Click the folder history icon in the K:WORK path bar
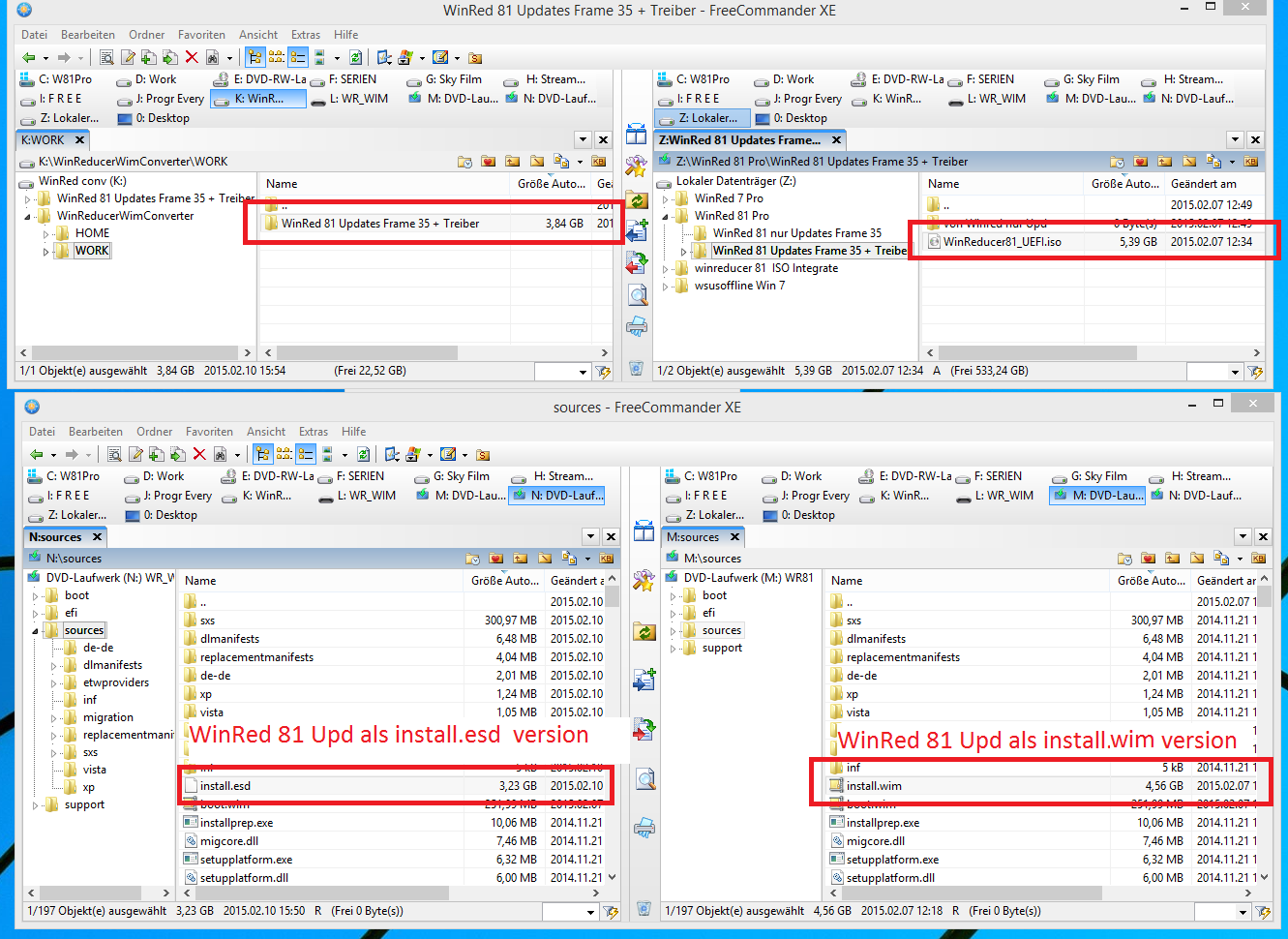The height and width of the screenshot is (939, 1288). pyautogui.click(x=464, y=162)
